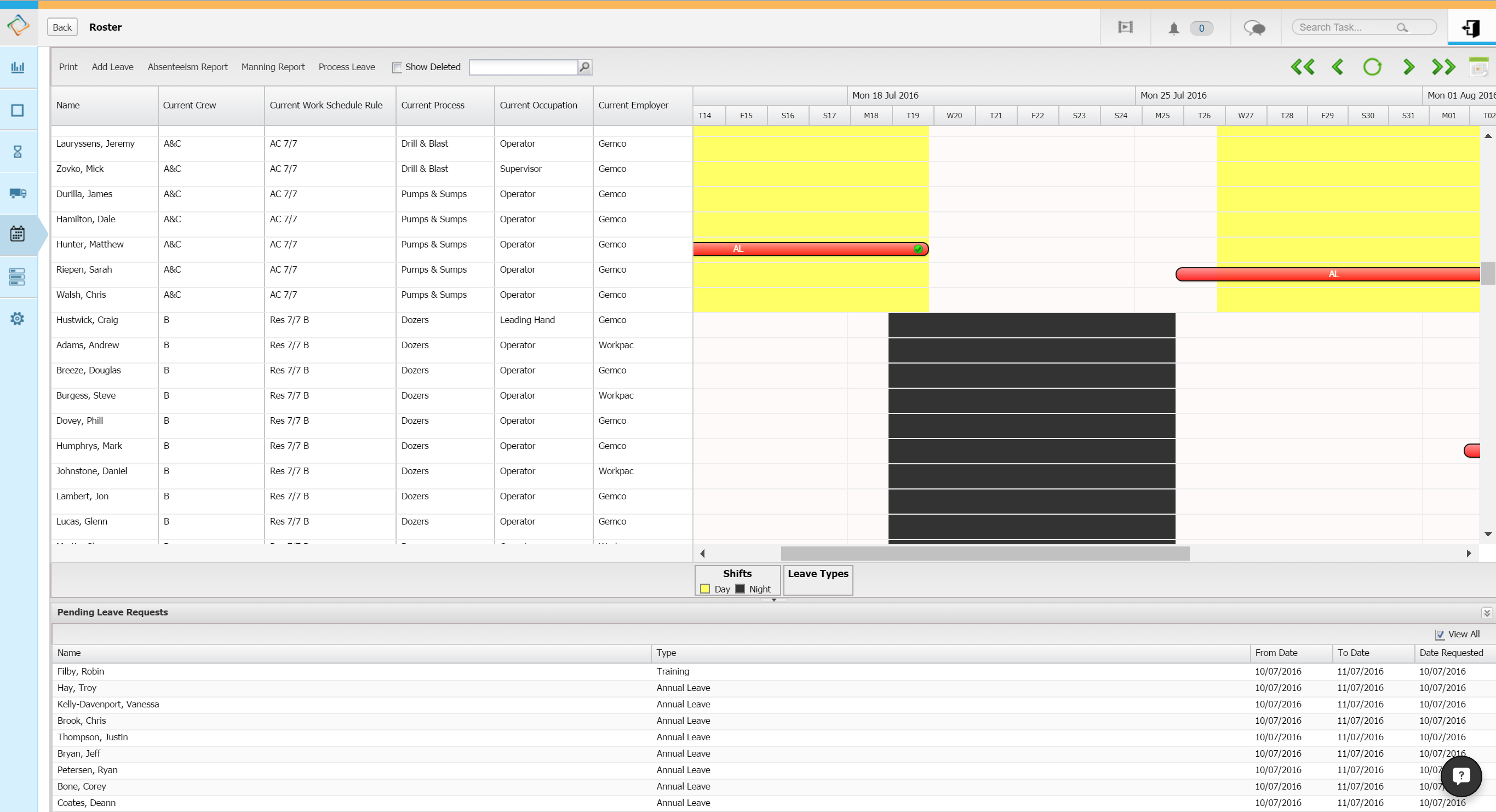Open the Absenteeism Report
The height and width of the screenshot is (812, 1496).
187,67
